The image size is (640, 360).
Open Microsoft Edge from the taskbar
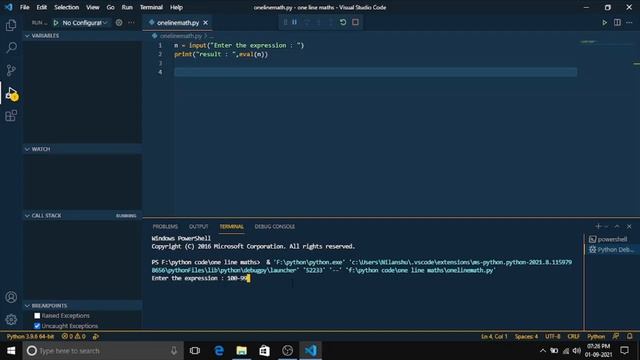coord(219,351)
